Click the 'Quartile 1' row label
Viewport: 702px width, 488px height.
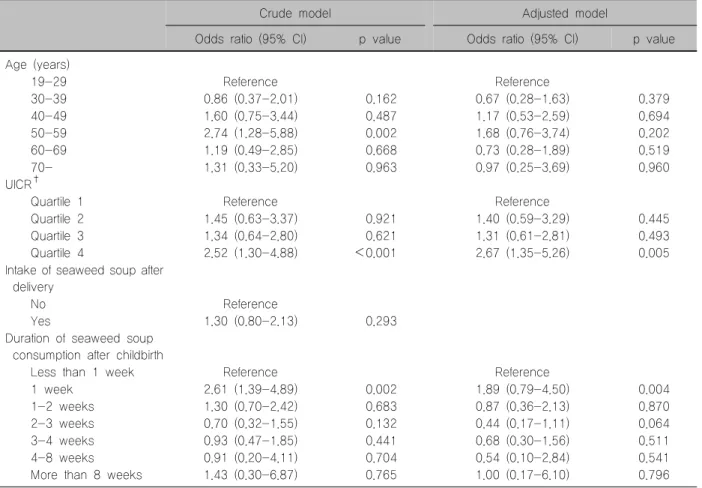pos(57,201)
